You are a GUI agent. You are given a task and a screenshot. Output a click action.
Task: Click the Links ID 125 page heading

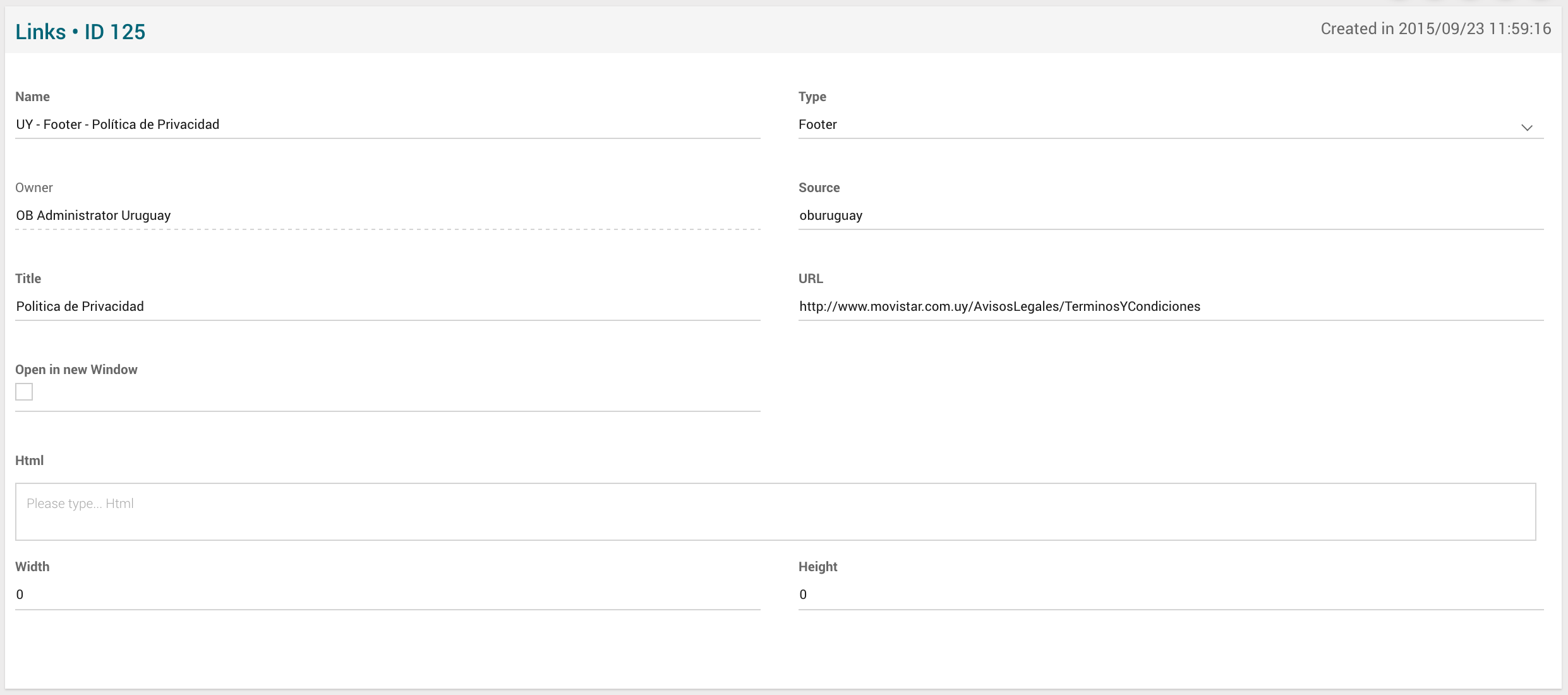pos(80,32)
